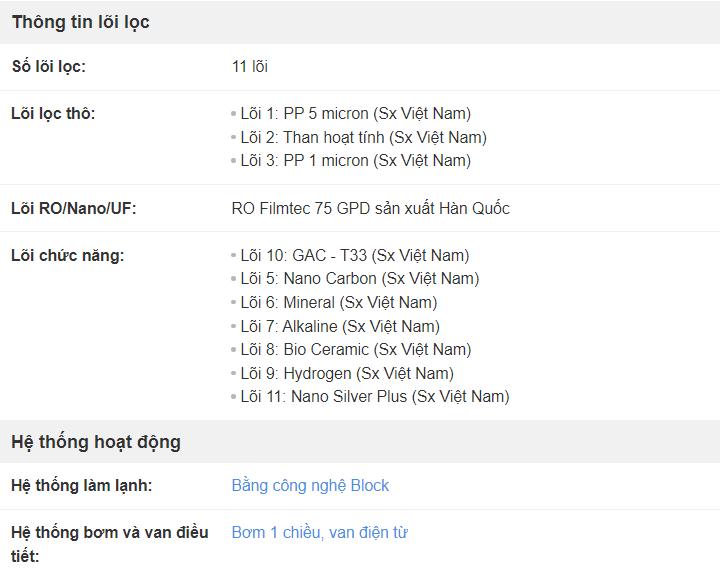
Task: Click list item "Lõi 5: Nano Carbon"
Action: (359, 278)
